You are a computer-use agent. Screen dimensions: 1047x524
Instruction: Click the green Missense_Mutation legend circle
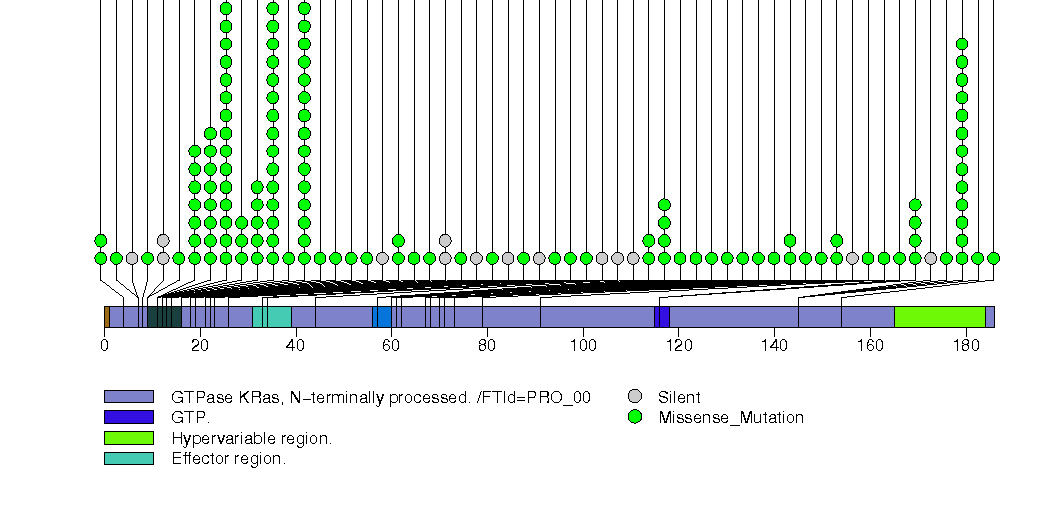tap(634, 417)
